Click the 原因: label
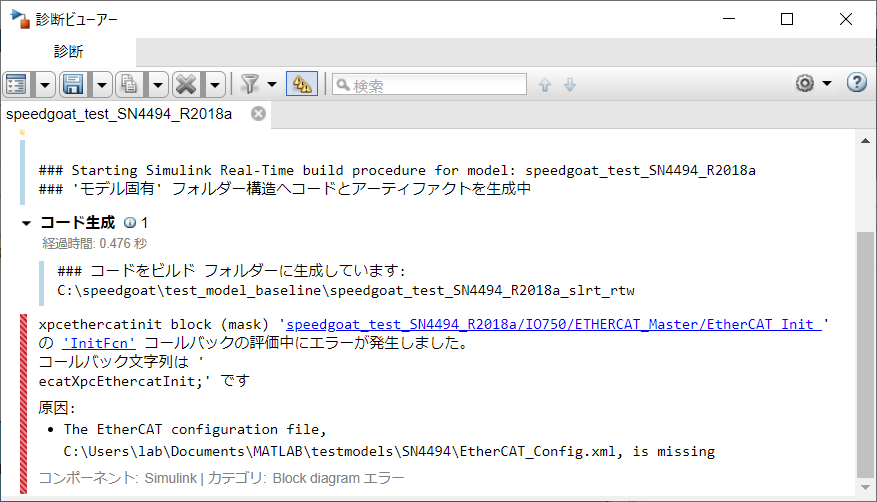877x502 pixels. [x=56, y=408]
